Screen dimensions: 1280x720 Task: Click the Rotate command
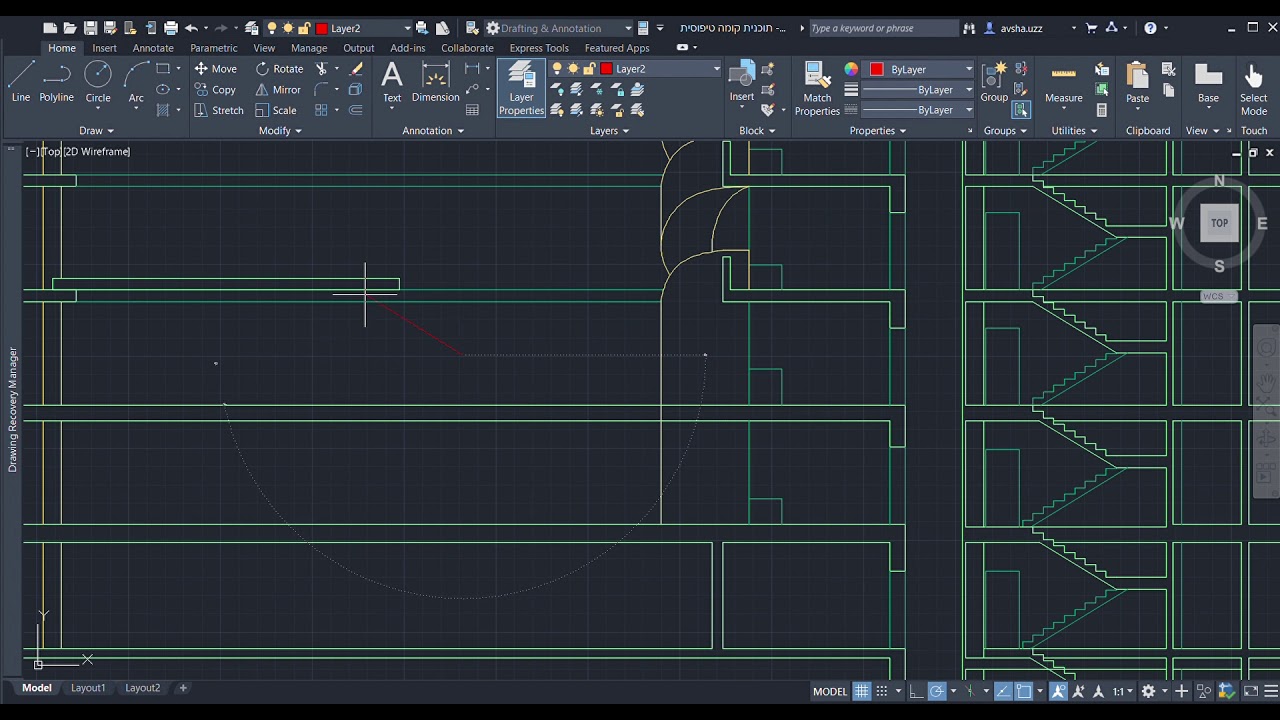pos(279,69)
